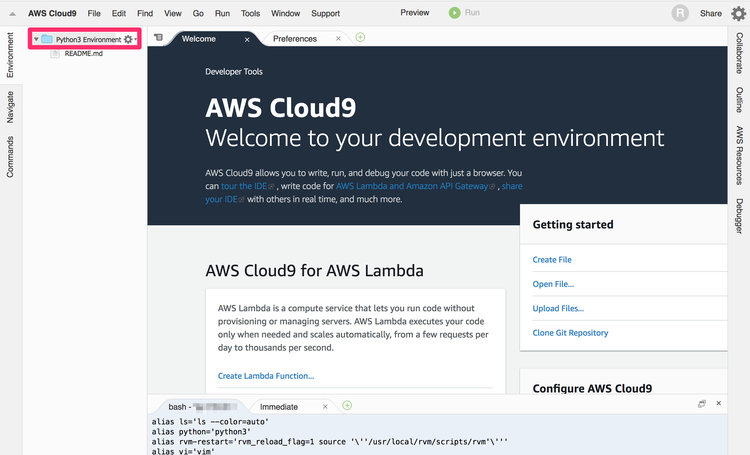Click the Clone Git Repository link
This screenshot has width=750, height=455.
570,333
